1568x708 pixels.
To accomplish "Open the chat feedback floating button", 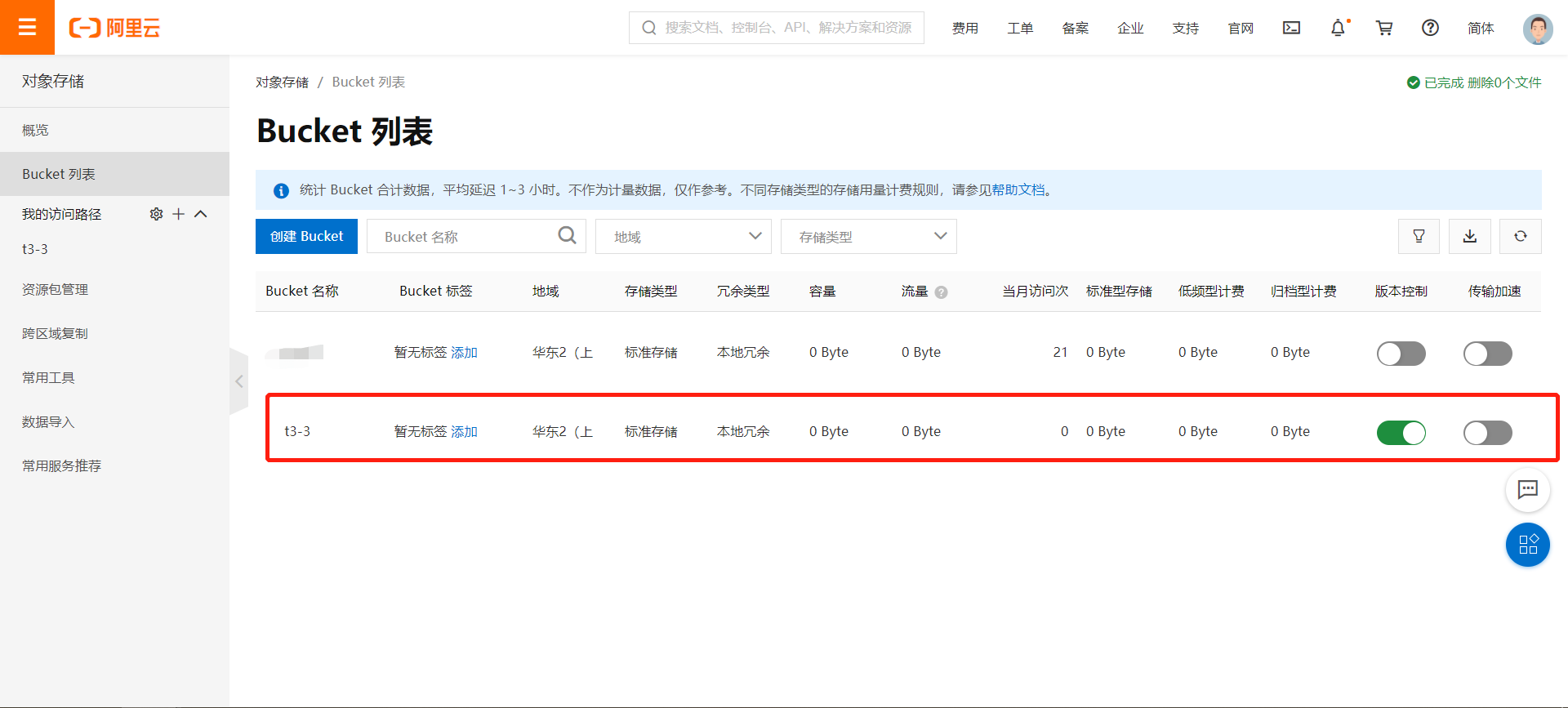I will click(1528, 489).
